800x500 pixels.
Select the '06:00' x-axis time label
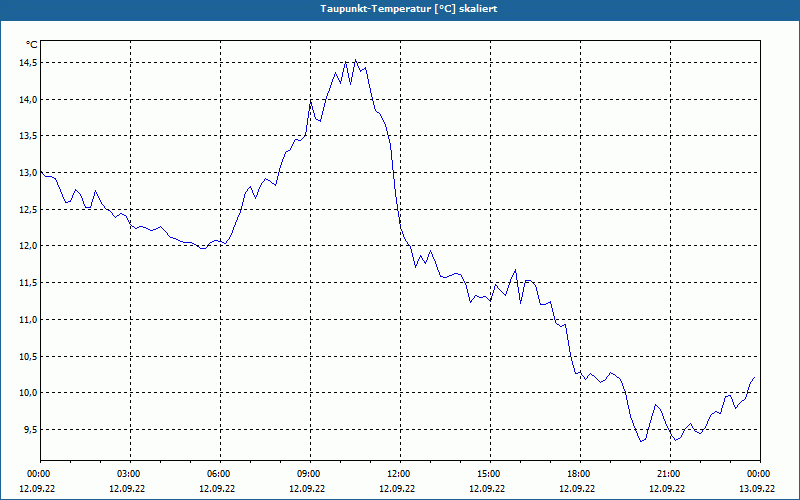point(220,474)
